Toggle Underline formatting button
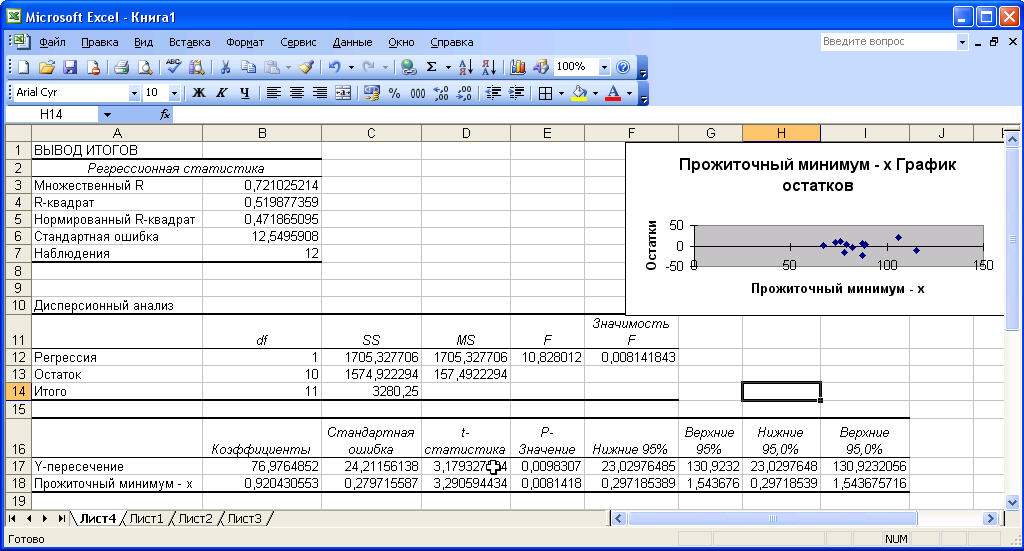The image size is (1024, 551). pyautogui.click(x=245, y=93)
